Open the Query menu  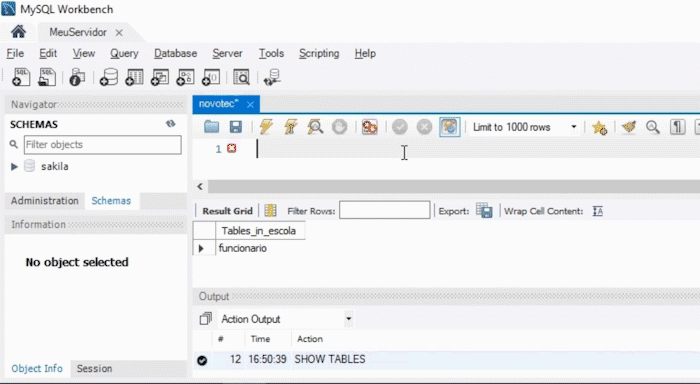click(x=124, y=53)
